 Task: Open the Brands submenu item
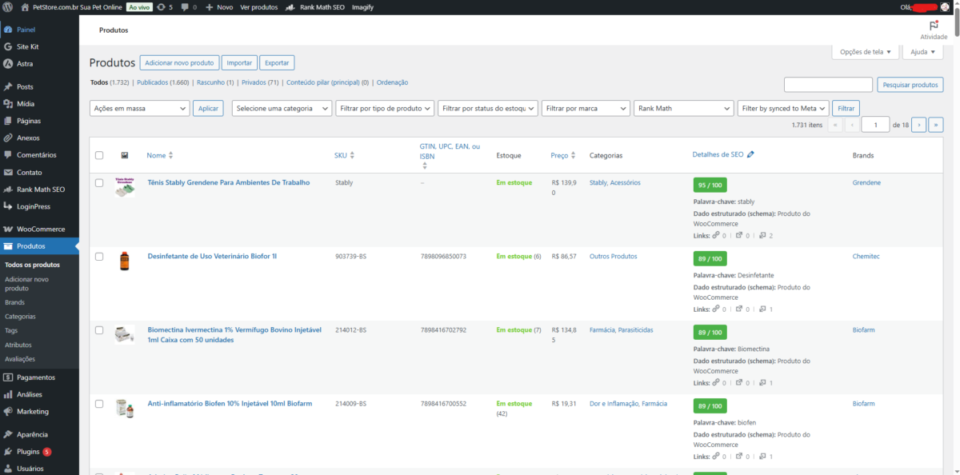(15, 302)
